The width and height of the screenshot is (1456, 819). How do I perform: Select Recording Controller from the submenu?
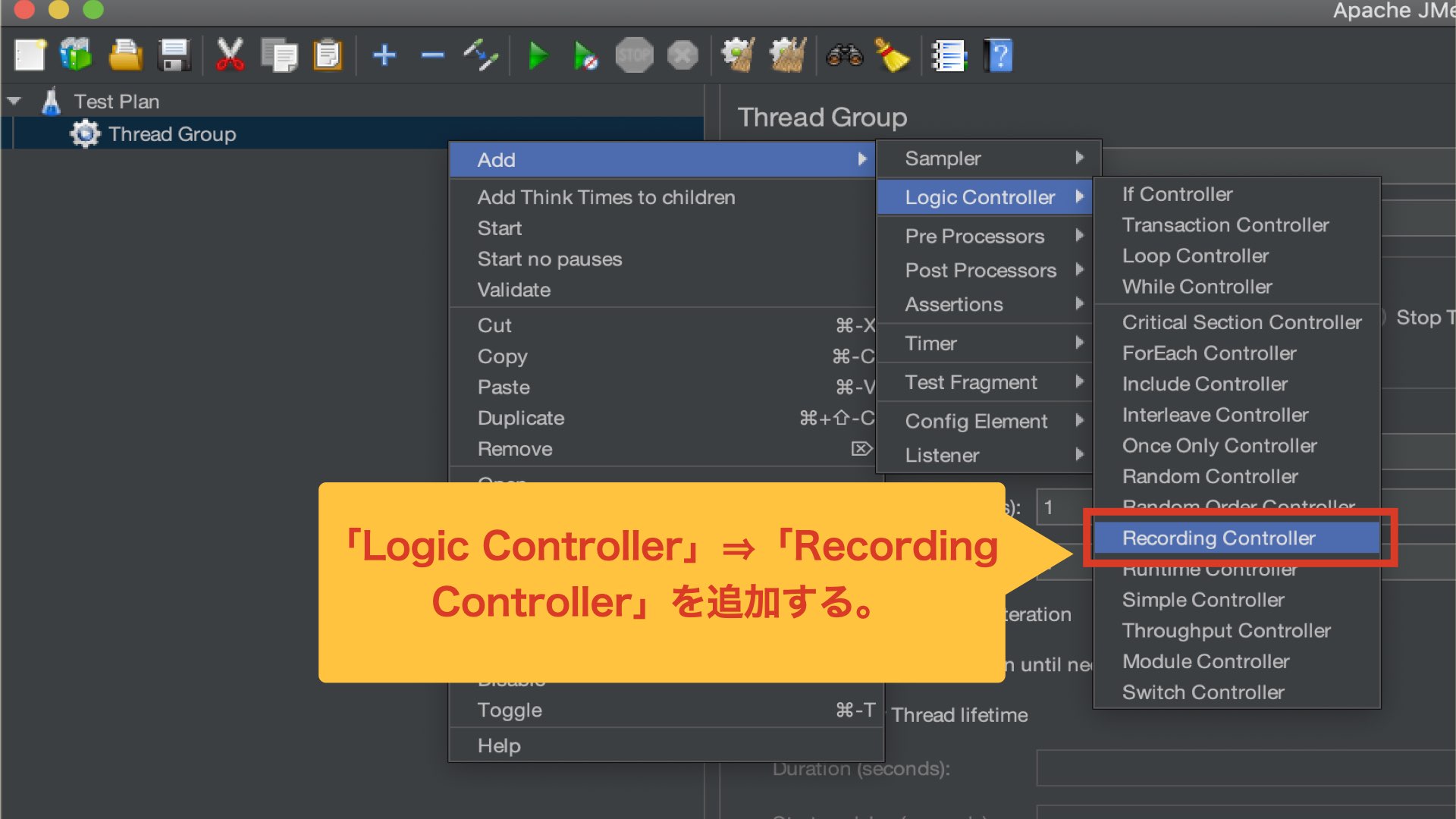1219,538
